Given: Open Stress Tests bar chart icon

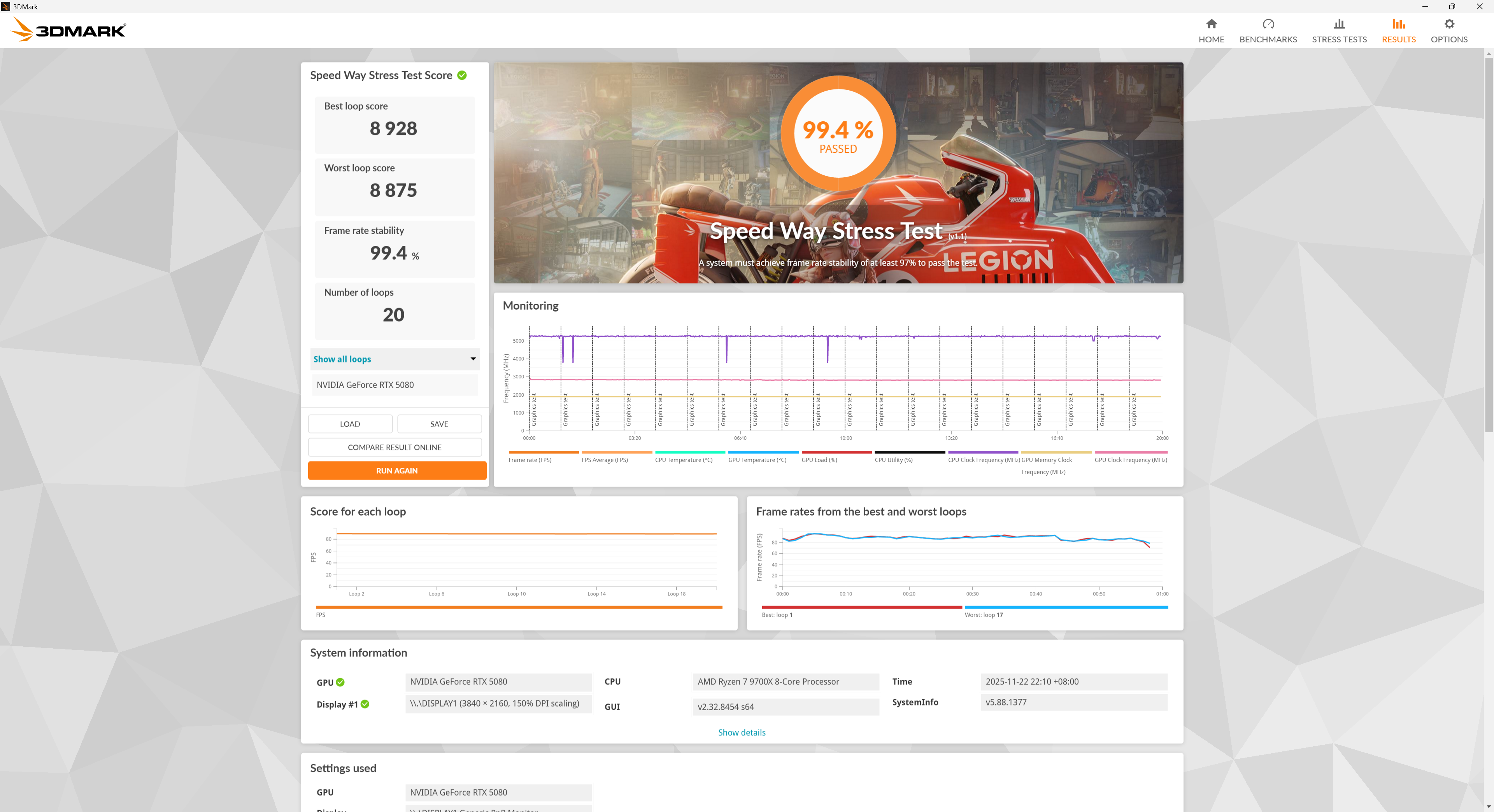Looking at the screenshot, I should [1338, 24].
